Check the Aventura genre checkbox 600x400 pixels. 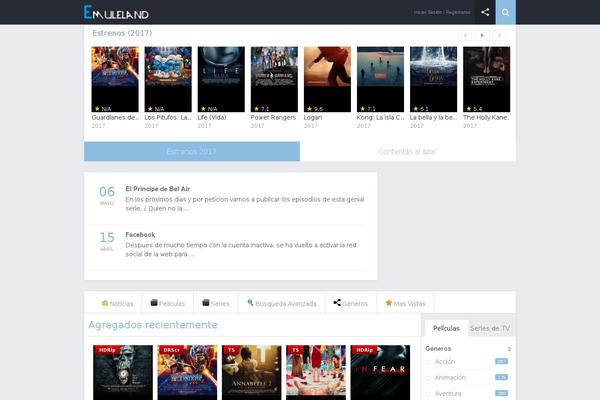pos(428,394)
